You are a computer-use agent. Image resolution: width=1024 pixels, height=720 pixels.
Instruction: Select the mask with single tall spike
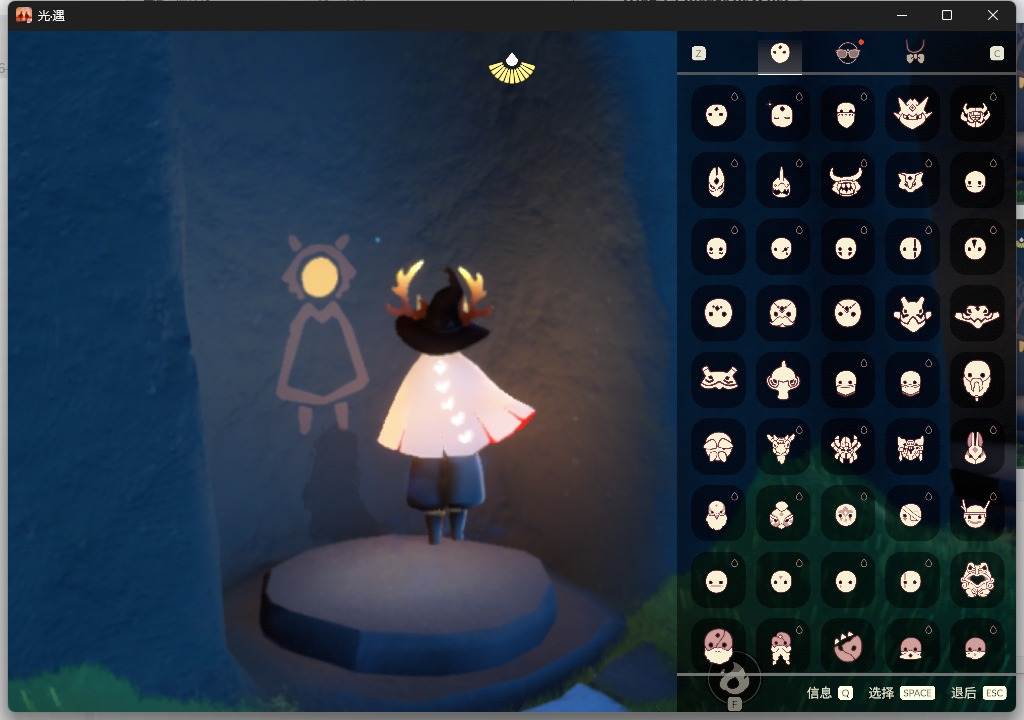click(782, 182)
